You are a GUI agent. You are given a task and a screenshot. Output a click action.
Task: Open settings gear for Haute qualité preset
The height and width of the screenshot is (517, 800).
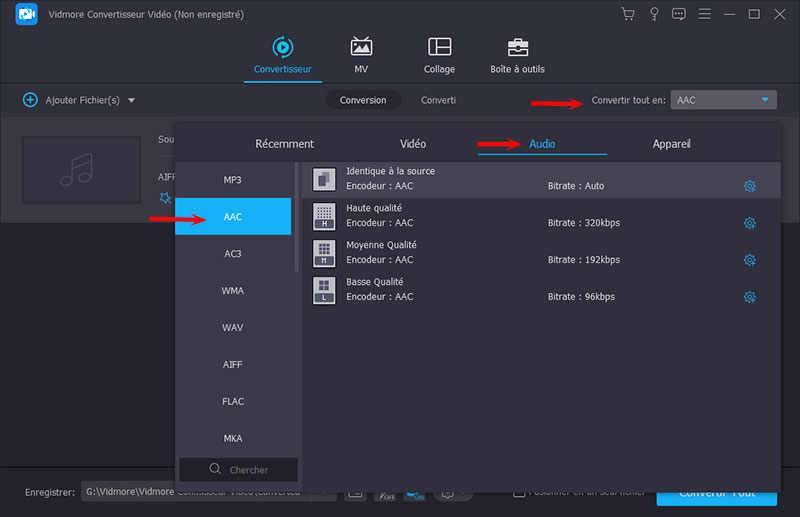[x=749, y=223]
